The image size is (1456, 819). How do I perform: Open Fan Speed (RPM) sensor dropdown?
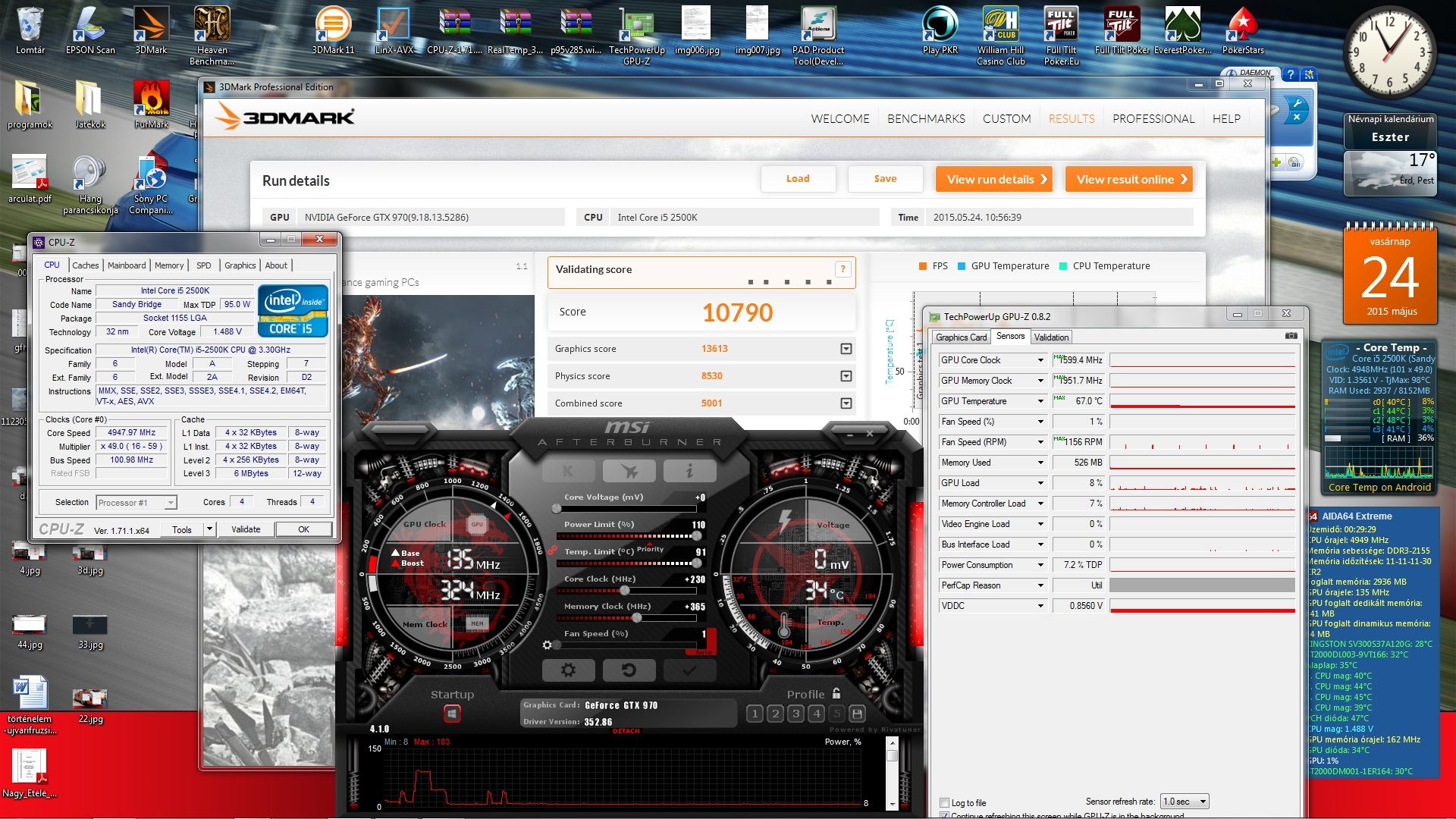1040,442
